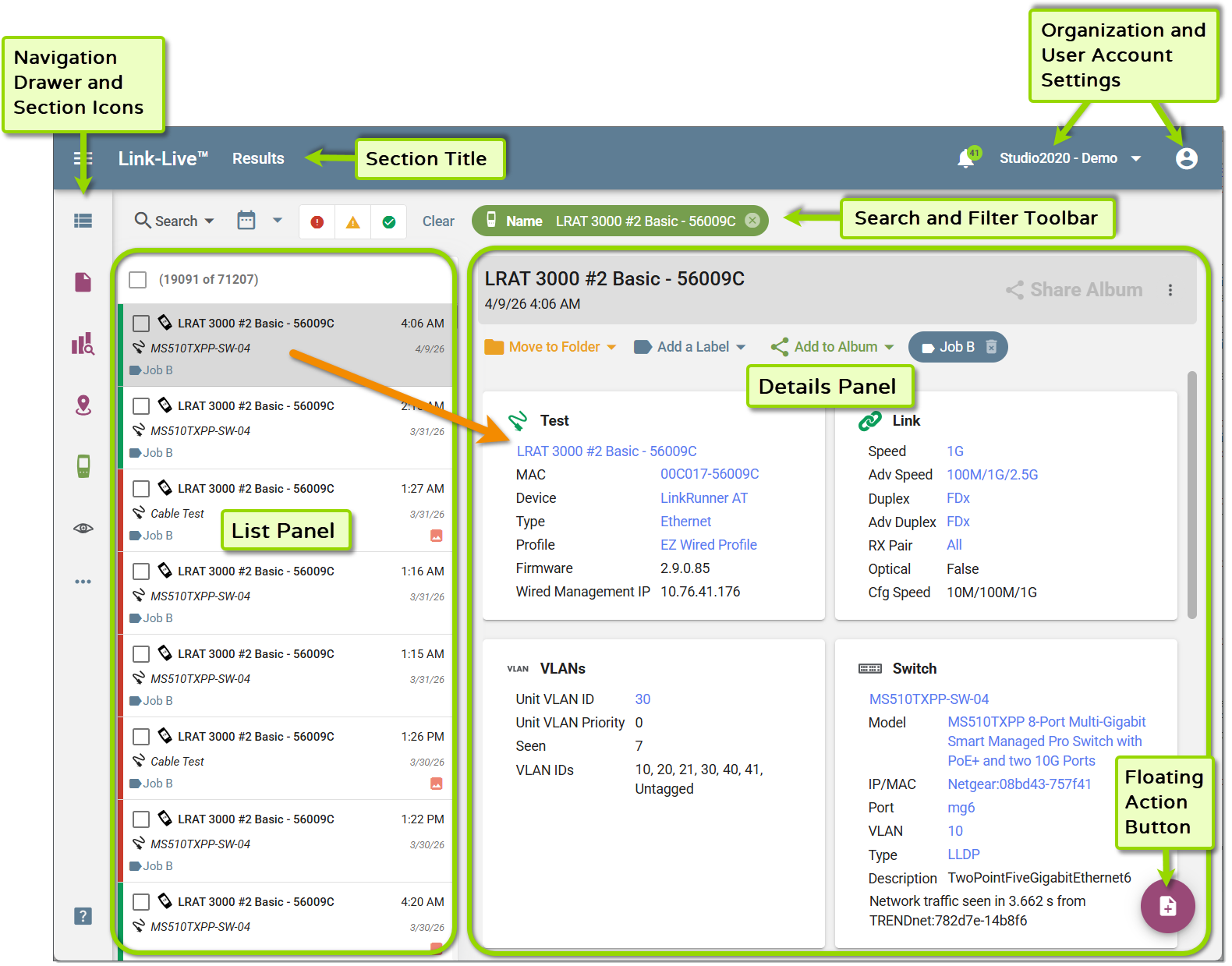The image size is (1232, 966).
Task: Click the Results section title
Action: (x=258, y=158)
